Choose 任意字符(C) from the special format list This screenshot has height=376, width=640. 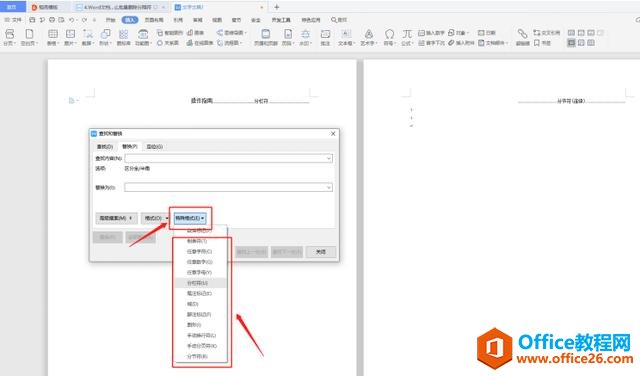click(200, 251)
